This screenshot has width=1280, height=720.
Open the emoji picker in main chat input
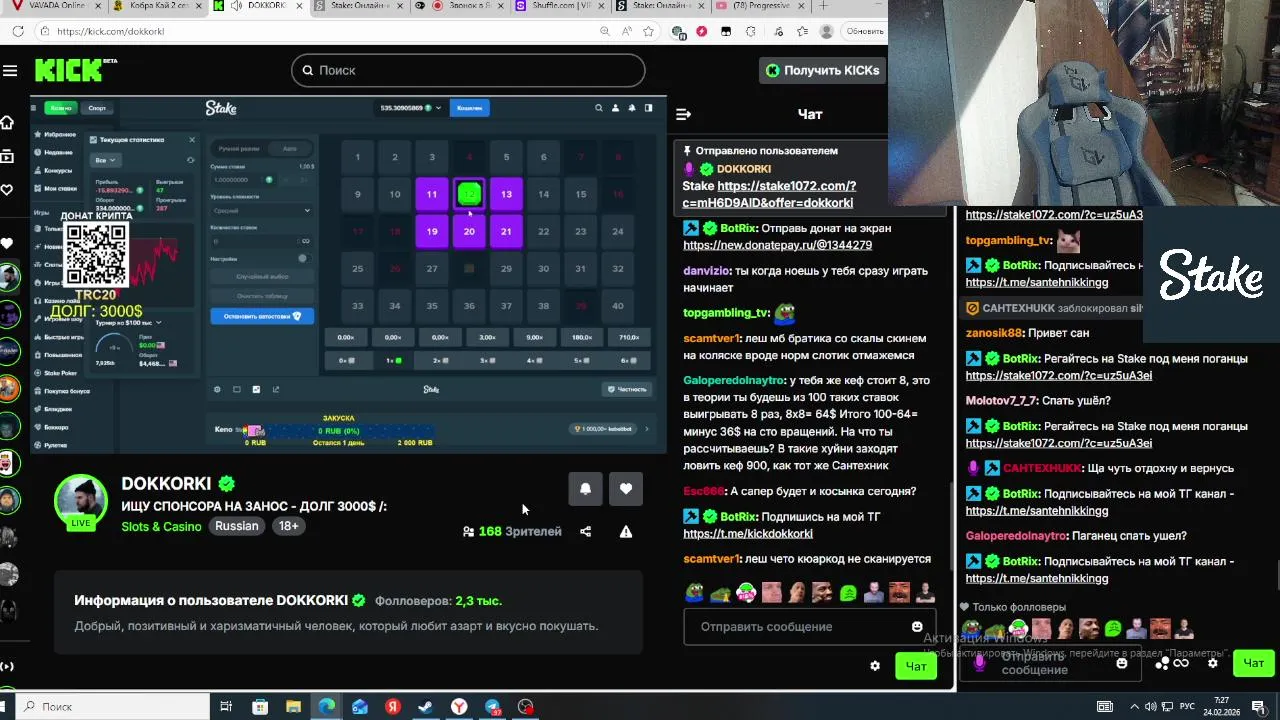(917, 626)
